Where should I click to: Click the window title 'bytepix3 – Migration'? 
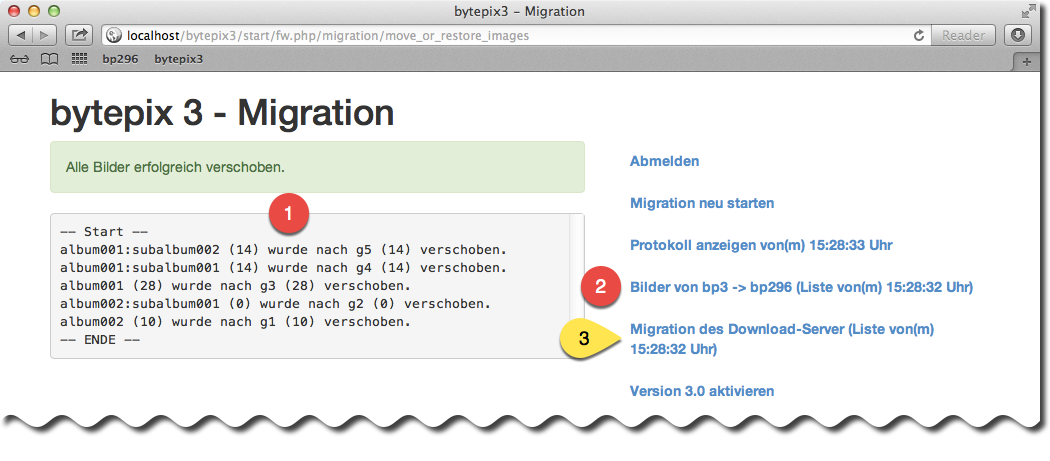520,11
